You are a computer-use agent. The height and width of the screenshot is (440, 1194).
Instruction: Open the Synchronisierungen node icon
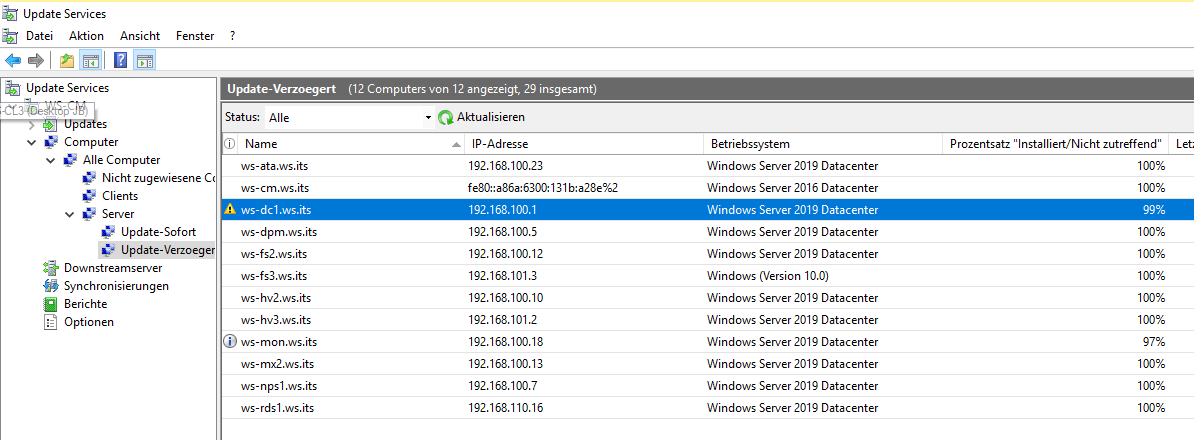click(x=50, y=286)
